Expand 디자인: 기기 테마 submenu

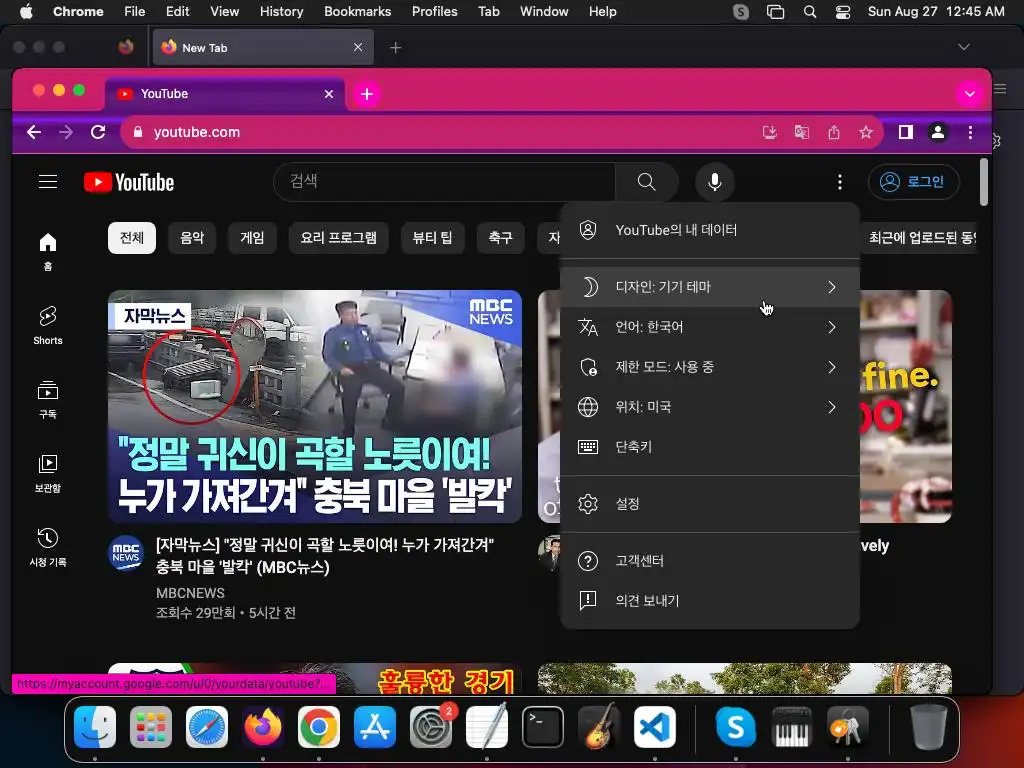pyautogui.click(x=710, y=287)
